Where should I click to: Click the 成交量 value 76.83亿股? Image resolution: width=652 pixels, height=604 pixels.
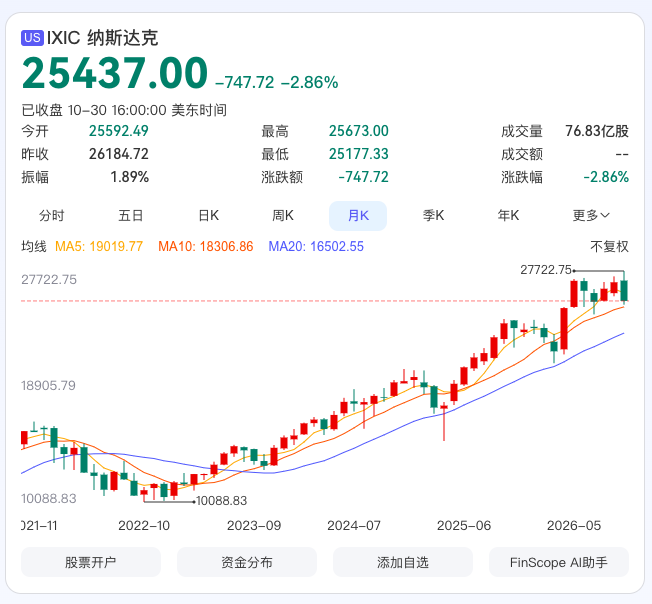(597, 131)
